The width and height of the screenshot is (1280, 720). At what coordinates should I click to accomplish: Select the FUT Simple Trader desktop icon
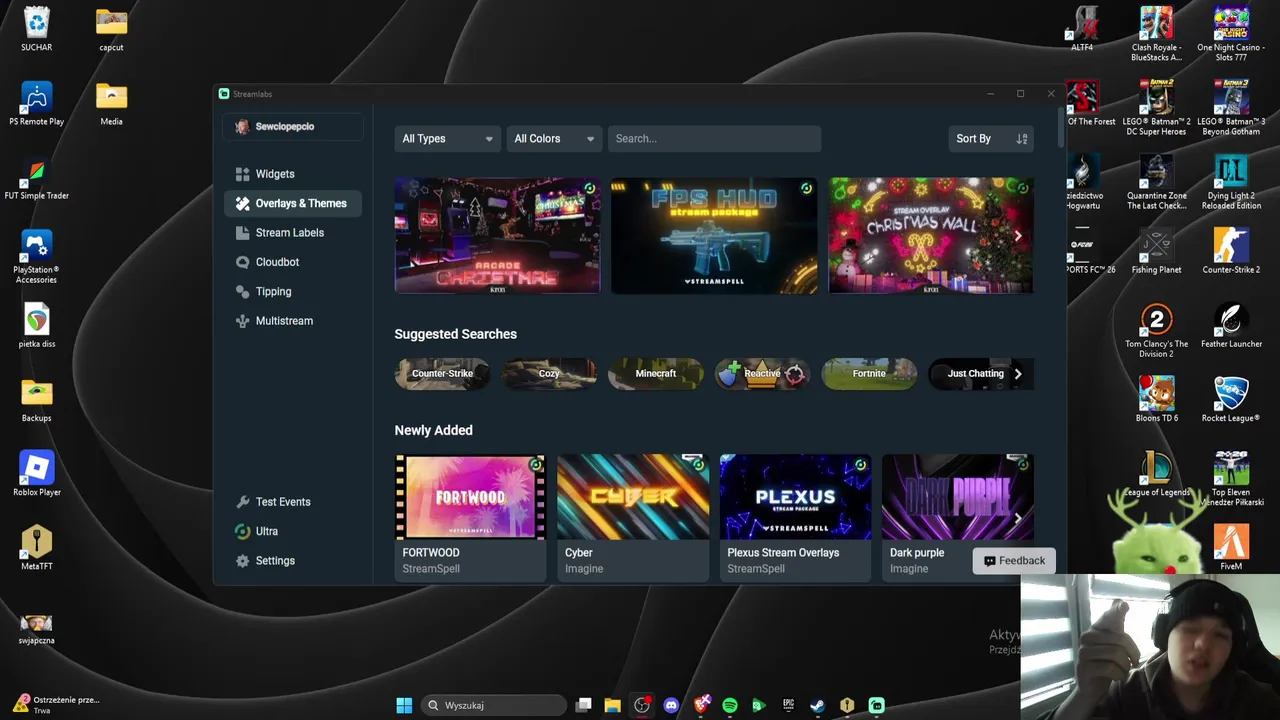37,178
